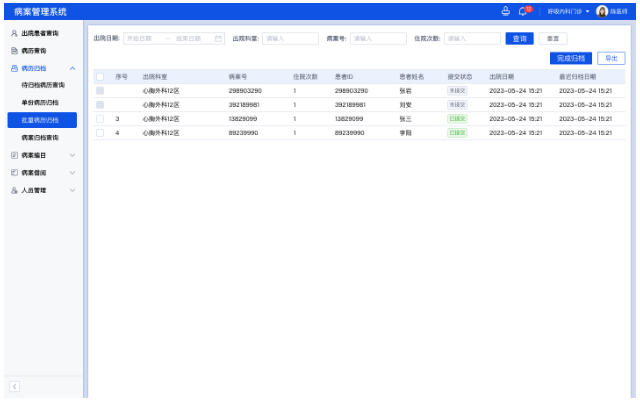This screenshot has height=400, width=640.
Task: Click the blue 查询 button
Action: click(x=519, y=38)
